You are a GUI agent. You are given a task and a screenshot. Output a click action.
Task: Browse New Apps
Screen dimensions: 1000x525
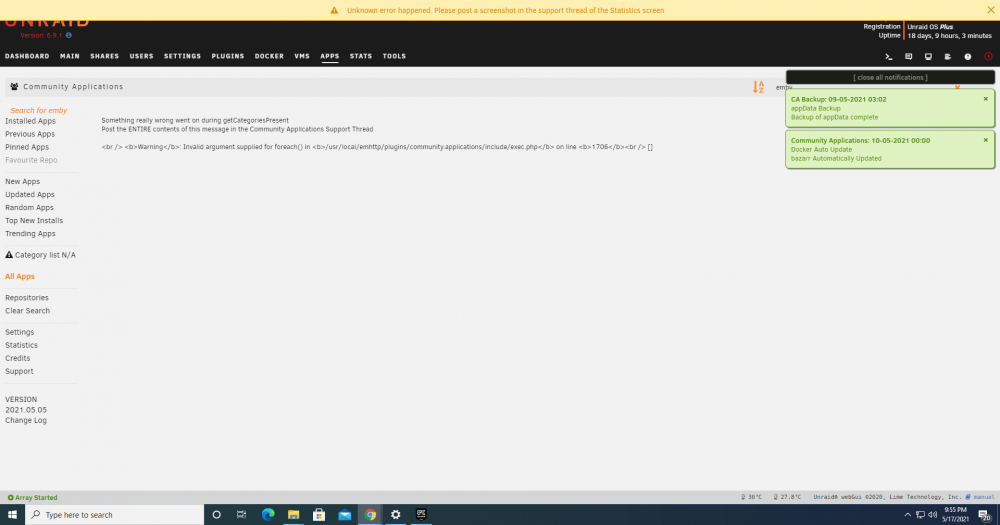point(22,181)
